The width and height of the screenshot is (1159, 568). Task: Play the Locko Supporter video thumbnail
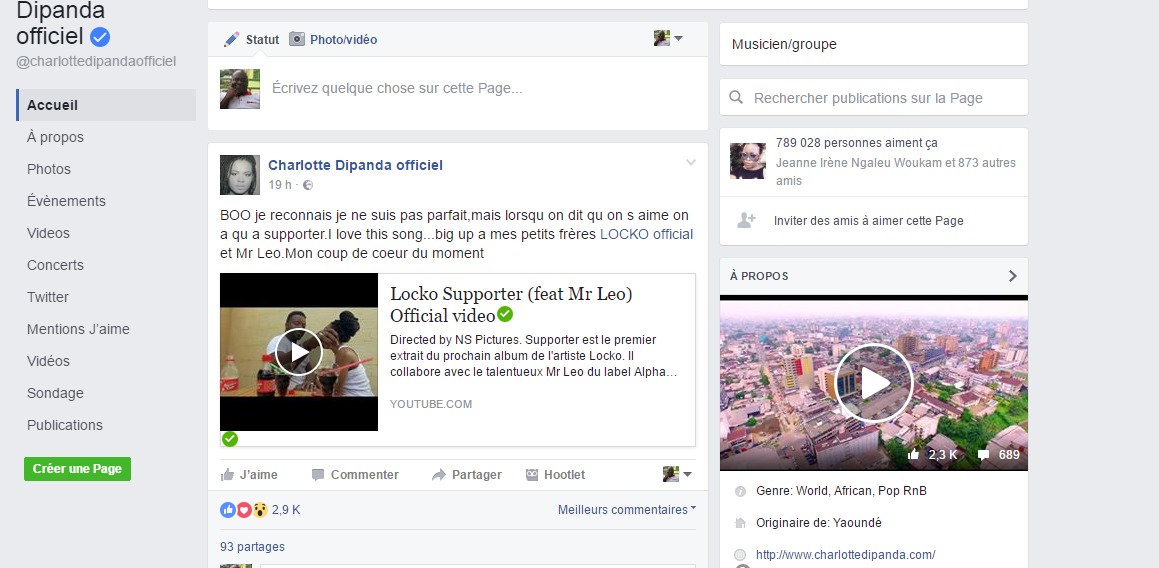point(299,352)
